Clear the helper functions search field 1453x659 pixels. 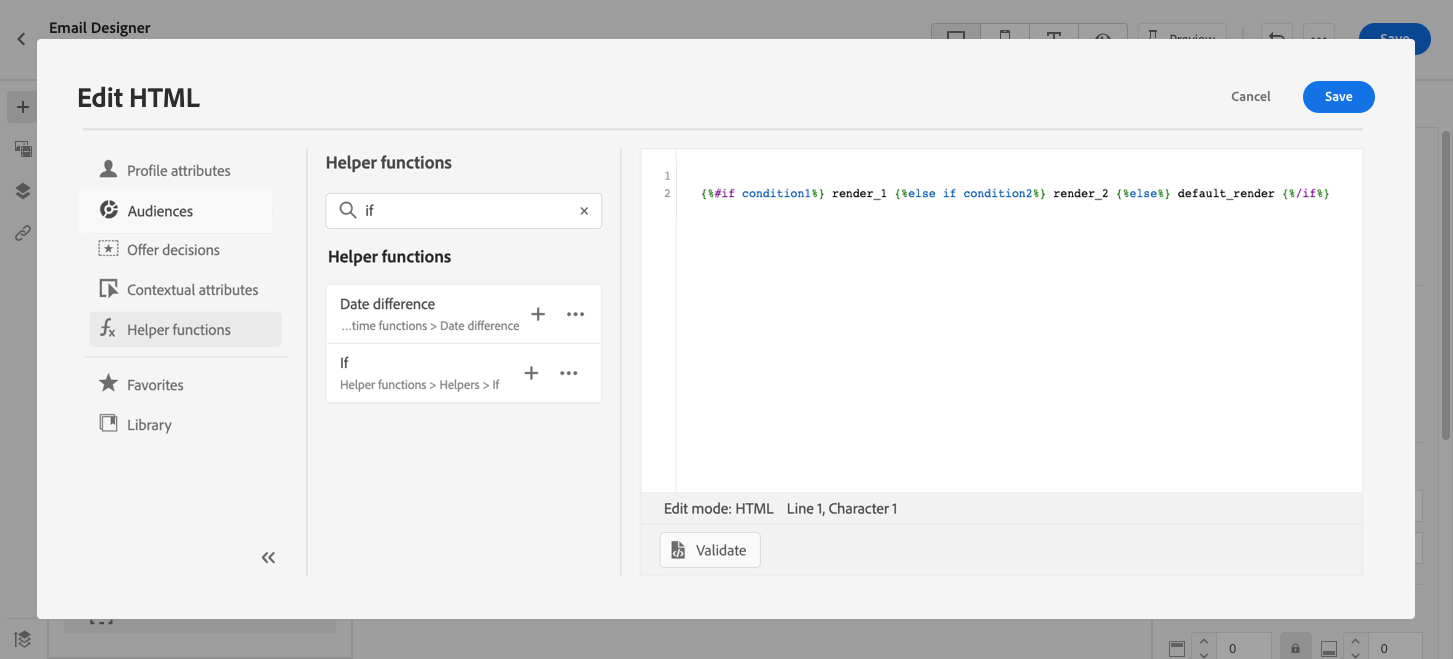click(x=584, y=211)
